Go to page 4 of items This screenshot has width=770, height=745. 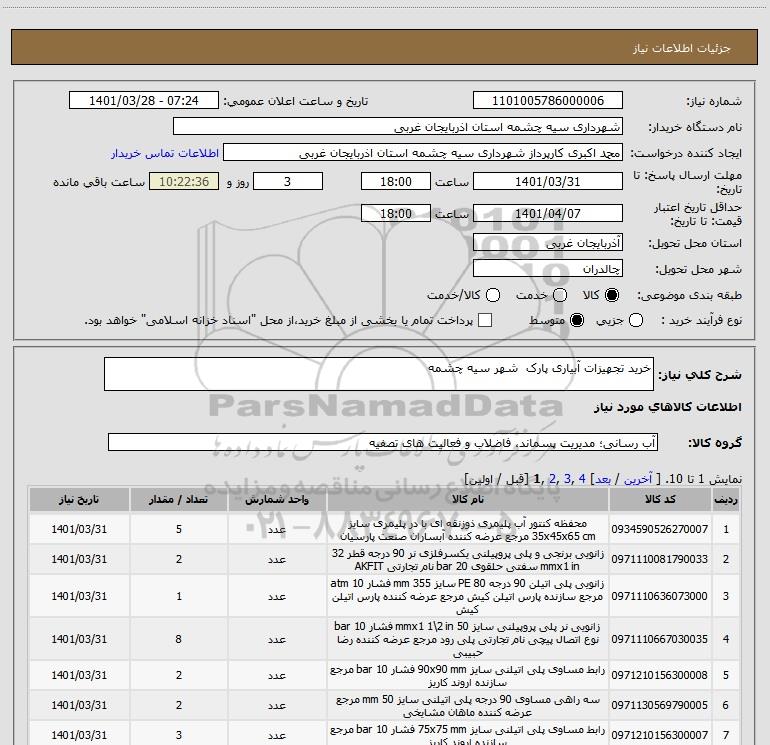pyautogui.click(x=582, y=478)
